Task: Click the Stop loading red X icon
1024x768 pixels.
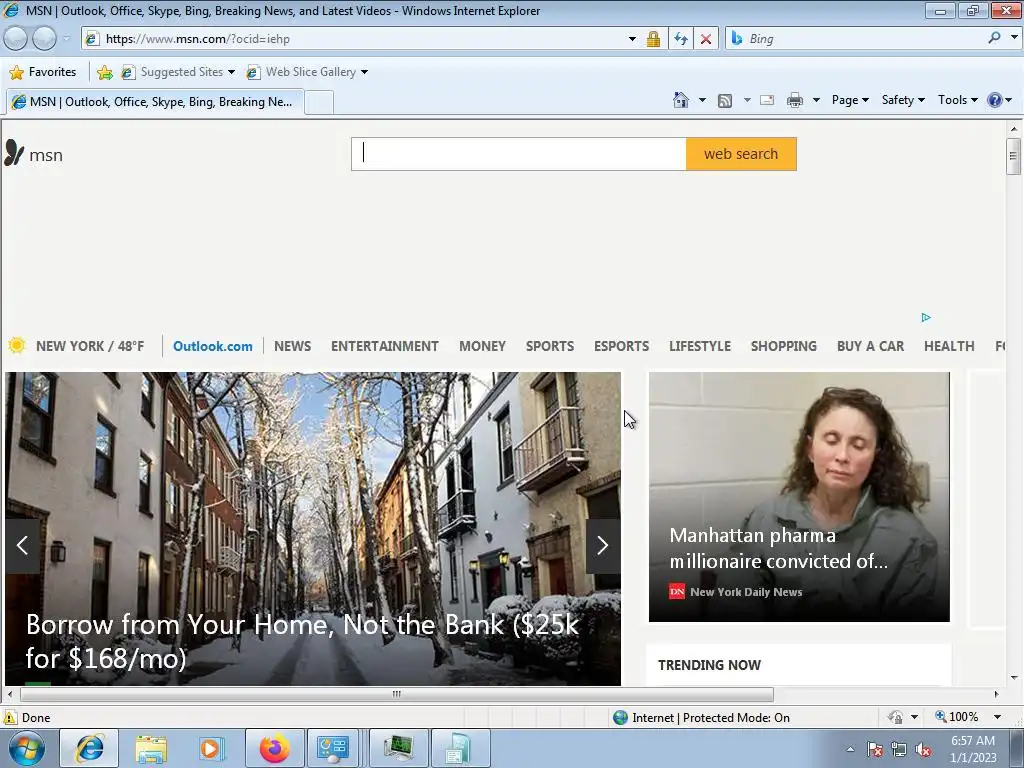Action: click(x=706, y=39)
